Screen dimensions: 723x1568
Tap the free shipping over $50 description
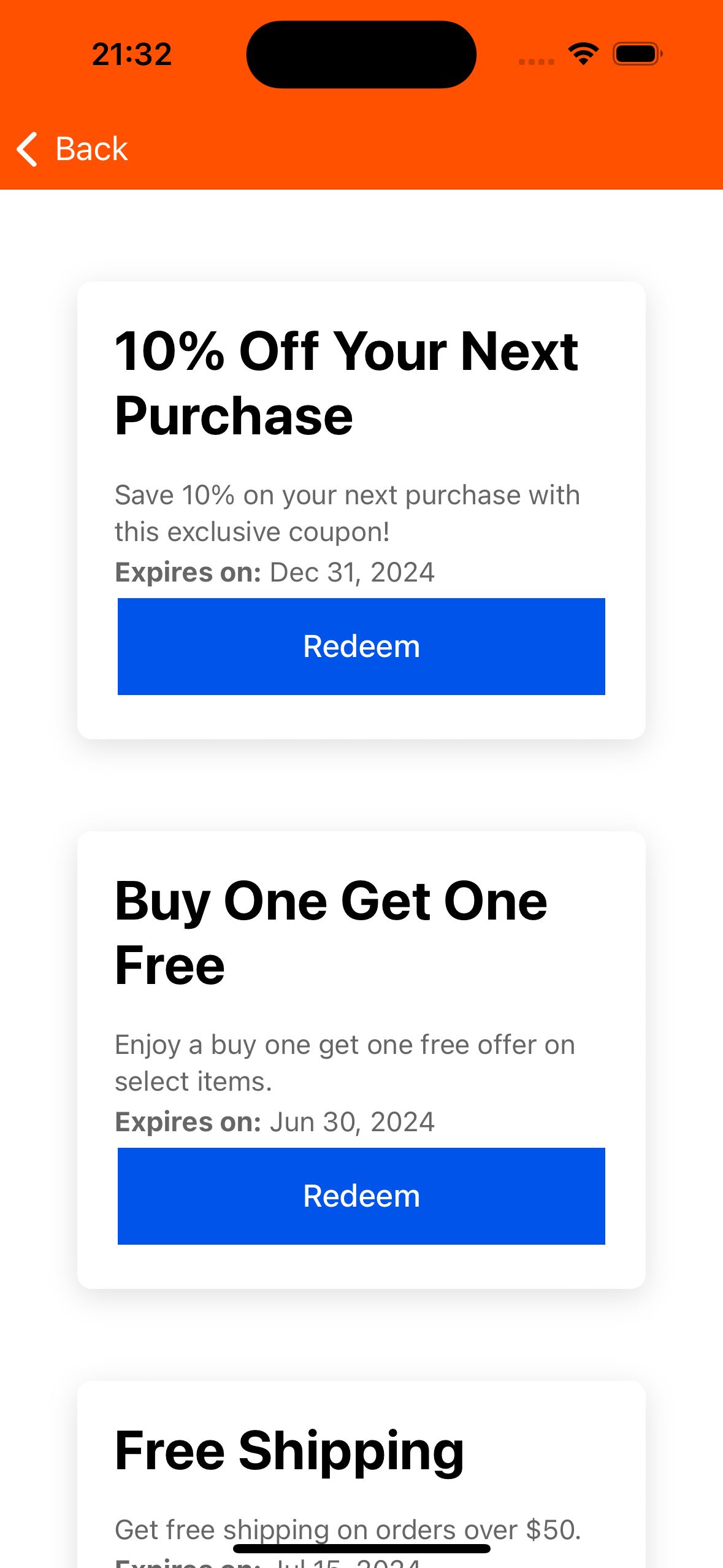tap(348, 1530)
